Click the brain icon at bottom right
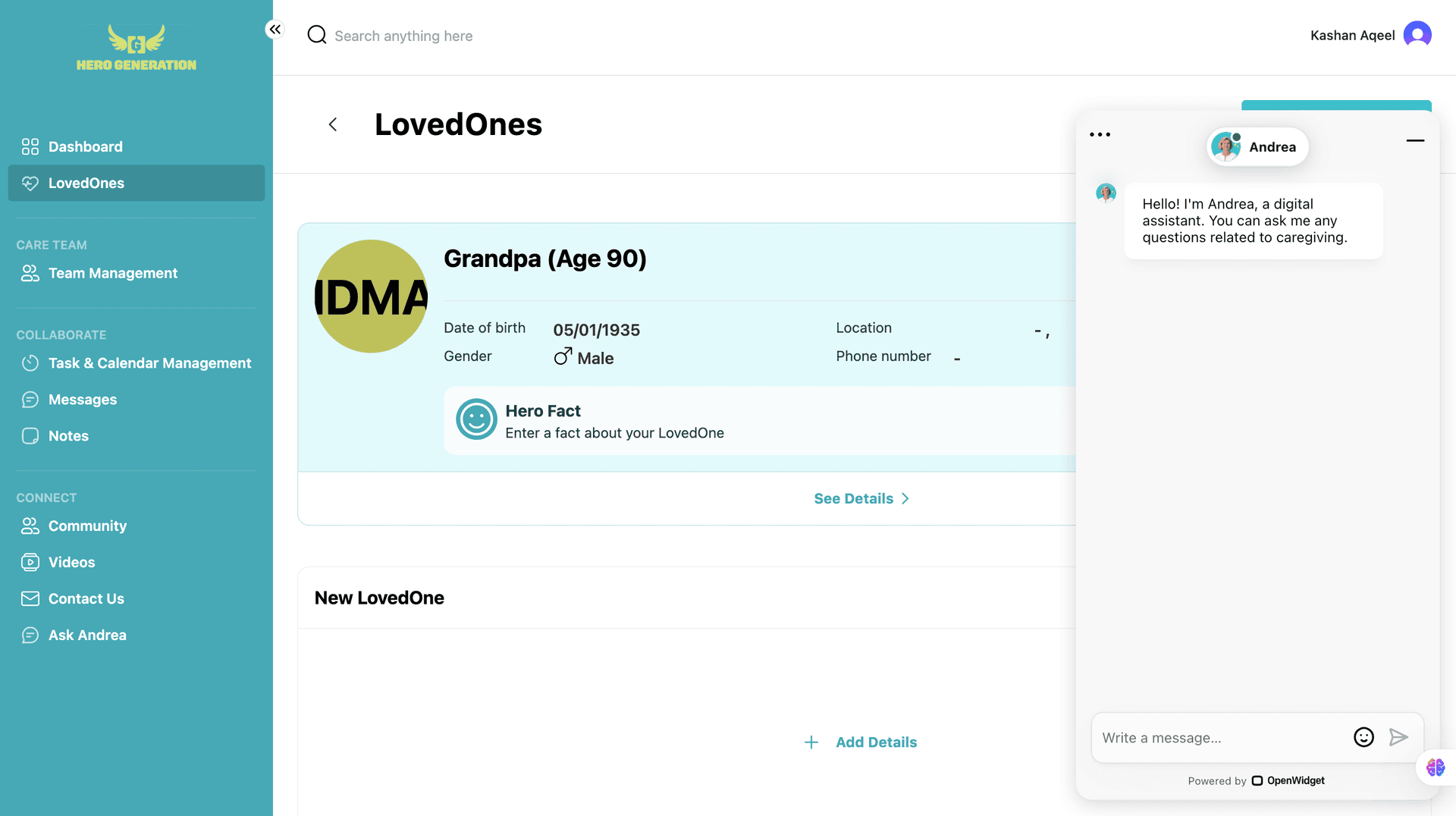This screenshot has height=816, width=1456. [x=1435, y=767]
